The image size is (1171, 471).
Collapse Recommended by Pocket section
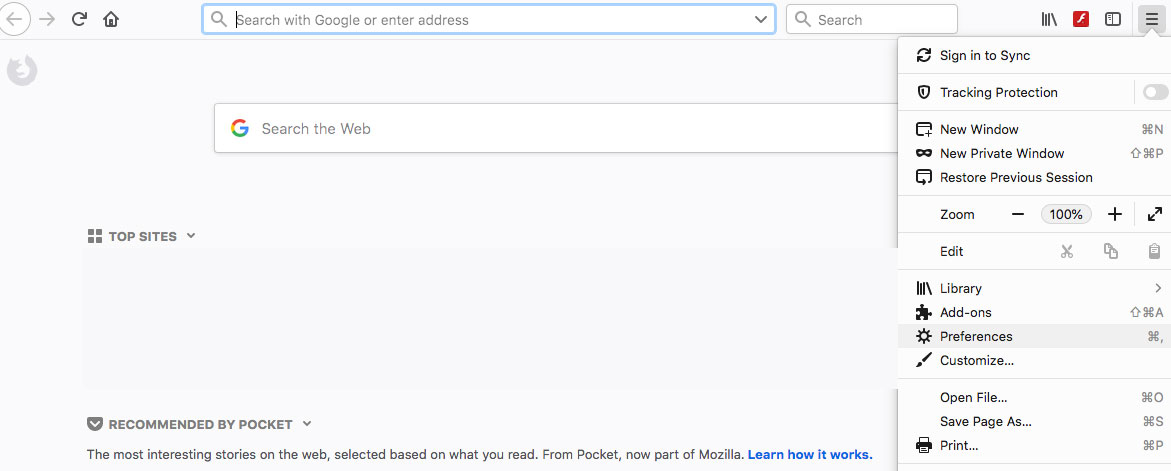[307, 424]
